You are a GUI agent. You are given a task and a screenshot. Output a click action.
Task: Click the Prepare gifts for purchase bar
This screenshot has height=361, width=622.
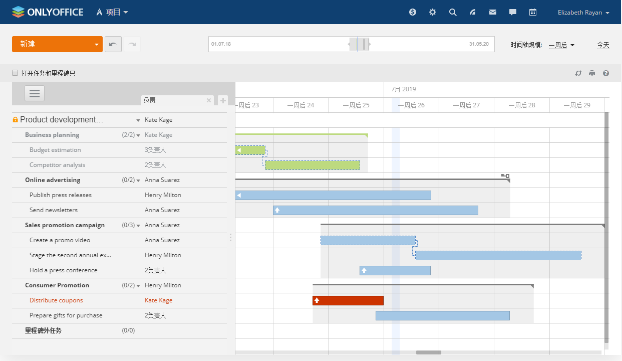443,316
